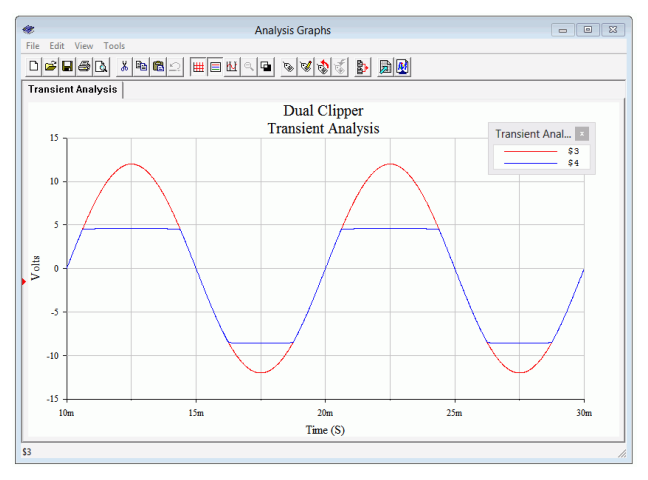This screenshot has height=480, width=648.
Task: Click the tag icon with red arrow
Action: [x=323, y=66]
